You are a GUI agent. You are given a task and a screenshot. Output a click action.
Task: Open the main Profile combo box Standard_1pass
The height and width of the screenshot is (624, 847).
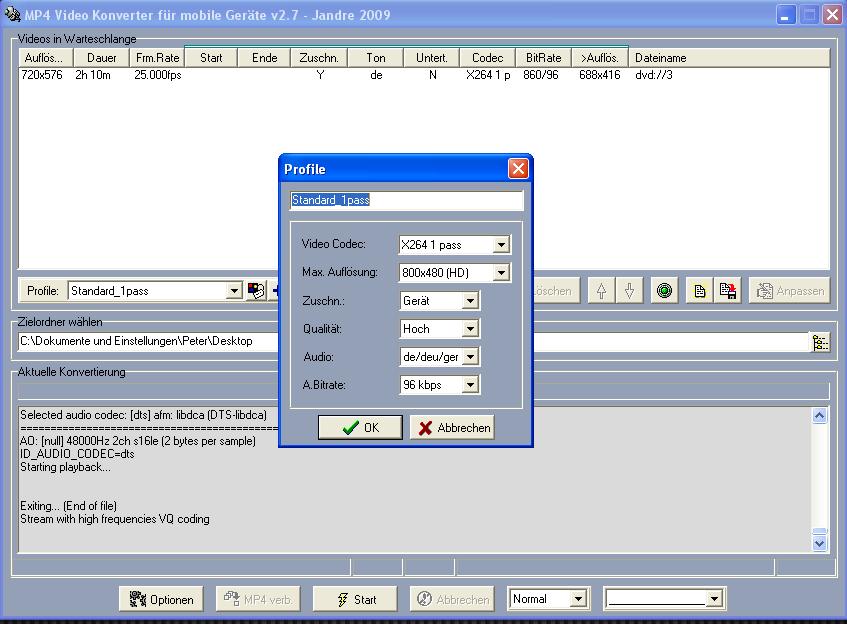coord(233,291)
